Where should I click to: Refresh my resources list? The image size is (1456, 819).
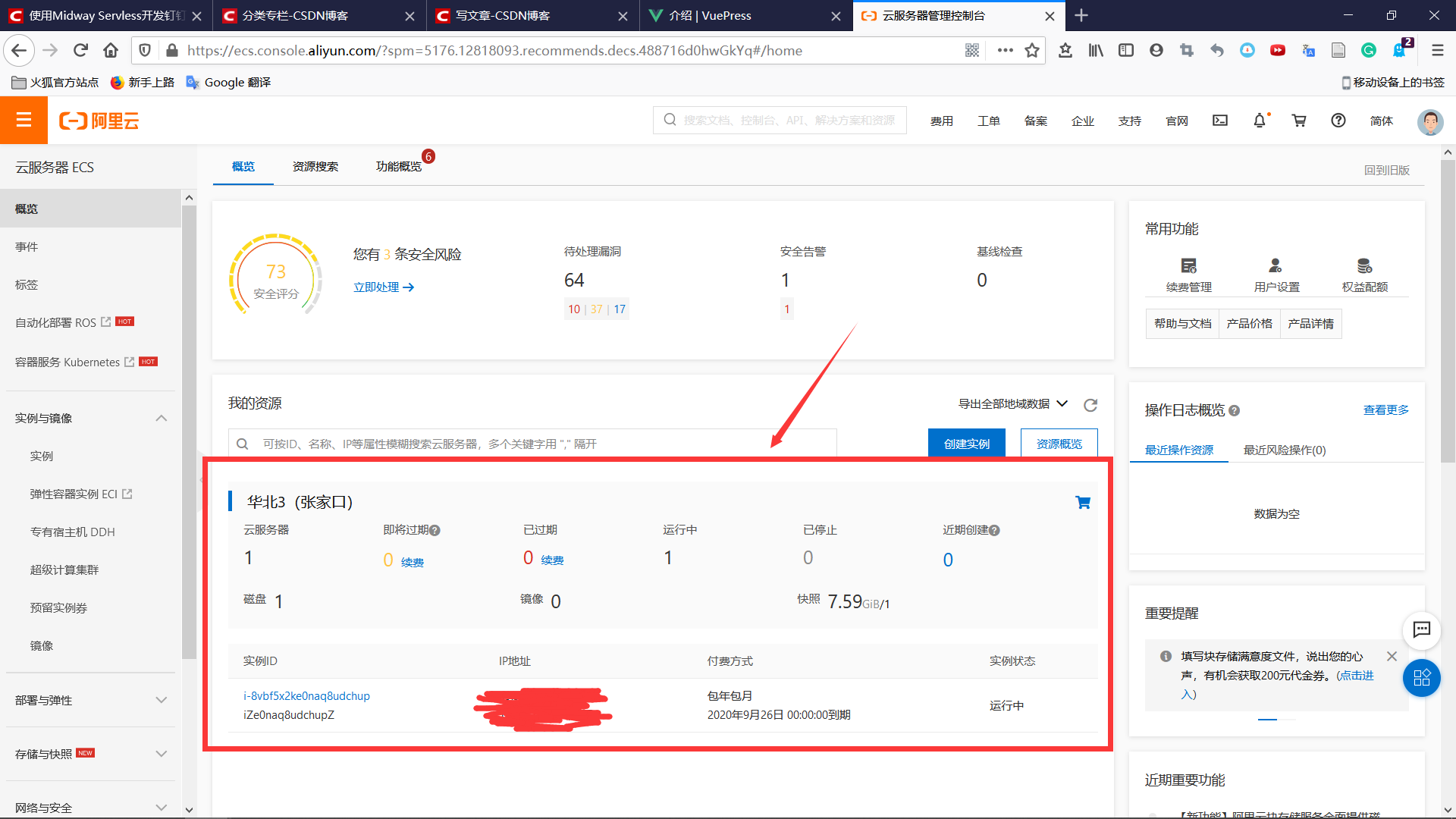tap(1090, 405)
